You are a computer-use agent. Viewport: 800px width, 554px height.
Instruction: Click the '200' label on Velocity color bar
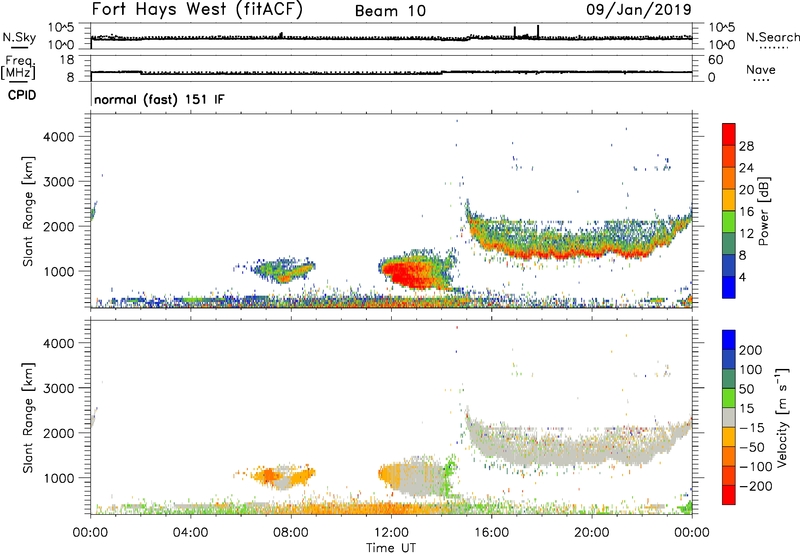coord(751,350)
